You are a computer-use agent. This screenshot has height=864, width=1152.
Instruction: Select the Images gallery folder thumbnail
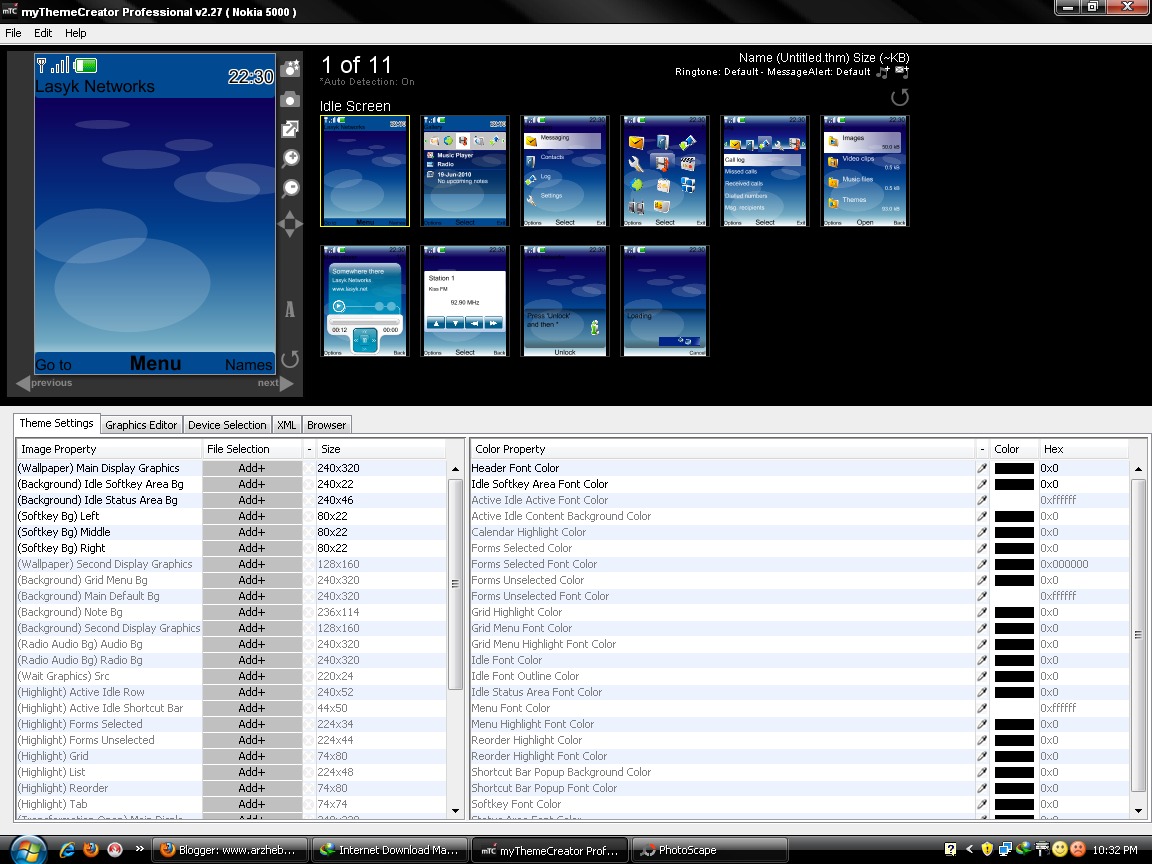pyautogui.click(x=865, y=170)
